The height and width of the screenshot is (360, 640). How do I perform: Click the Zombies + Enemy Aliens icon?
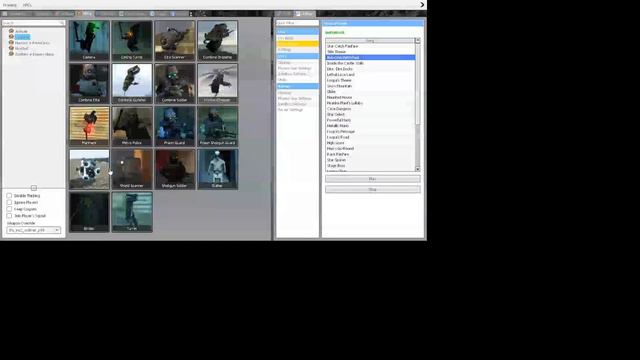11,54
